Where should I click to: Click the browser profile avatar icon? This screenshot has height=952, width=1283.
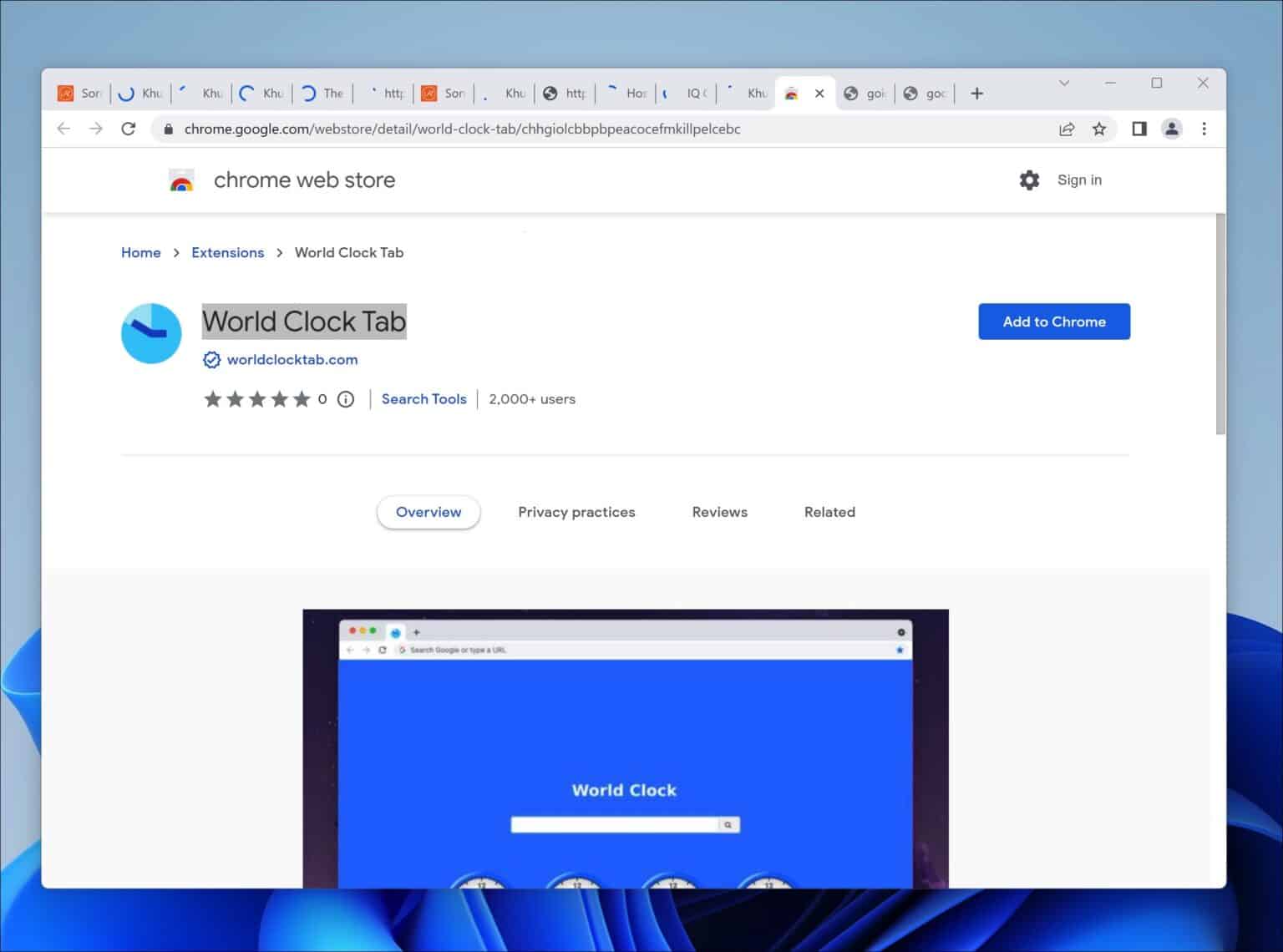tap(1171, 129)
